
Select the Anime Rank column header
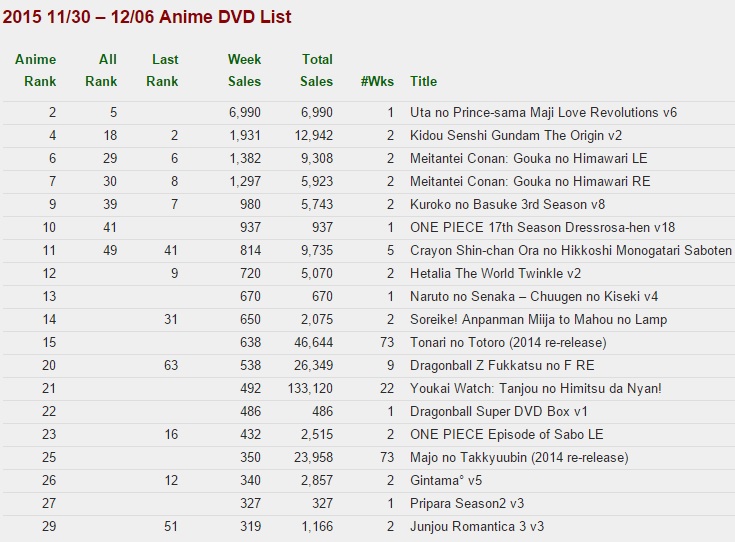[x=36, y=70]
